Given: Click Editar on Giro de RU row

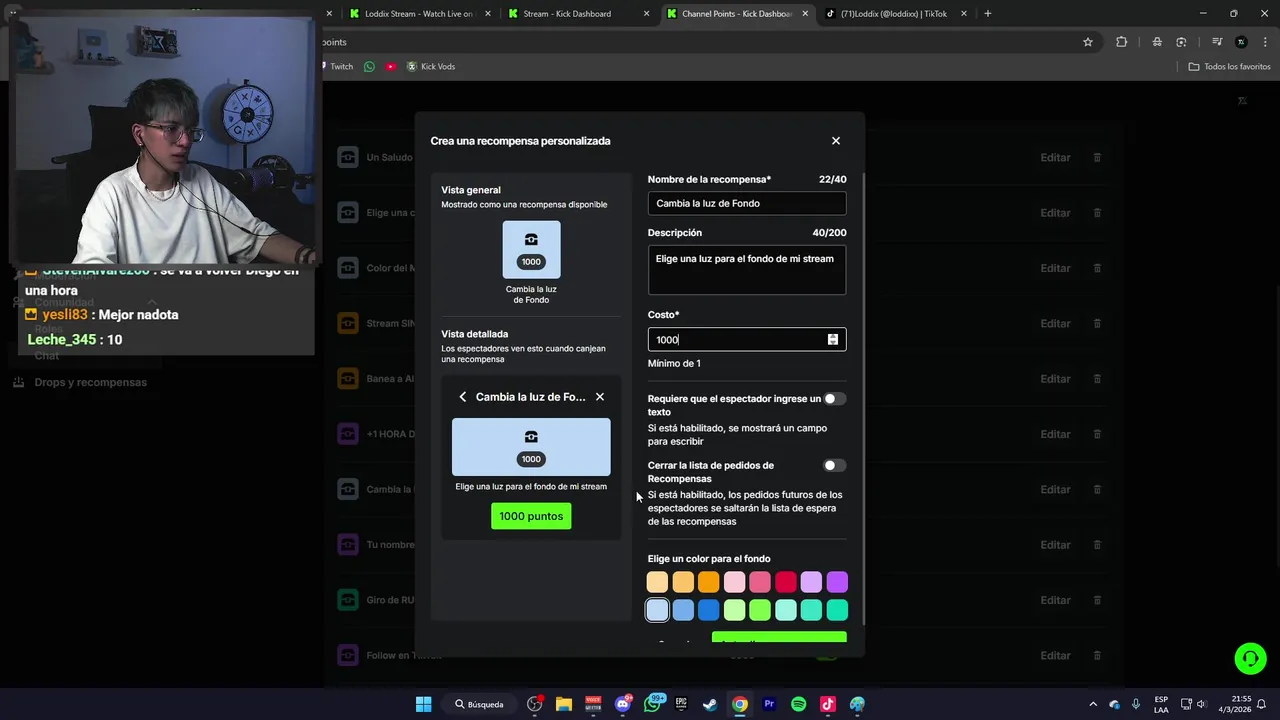Looking at the screenshot, I should click(1055, 600).
